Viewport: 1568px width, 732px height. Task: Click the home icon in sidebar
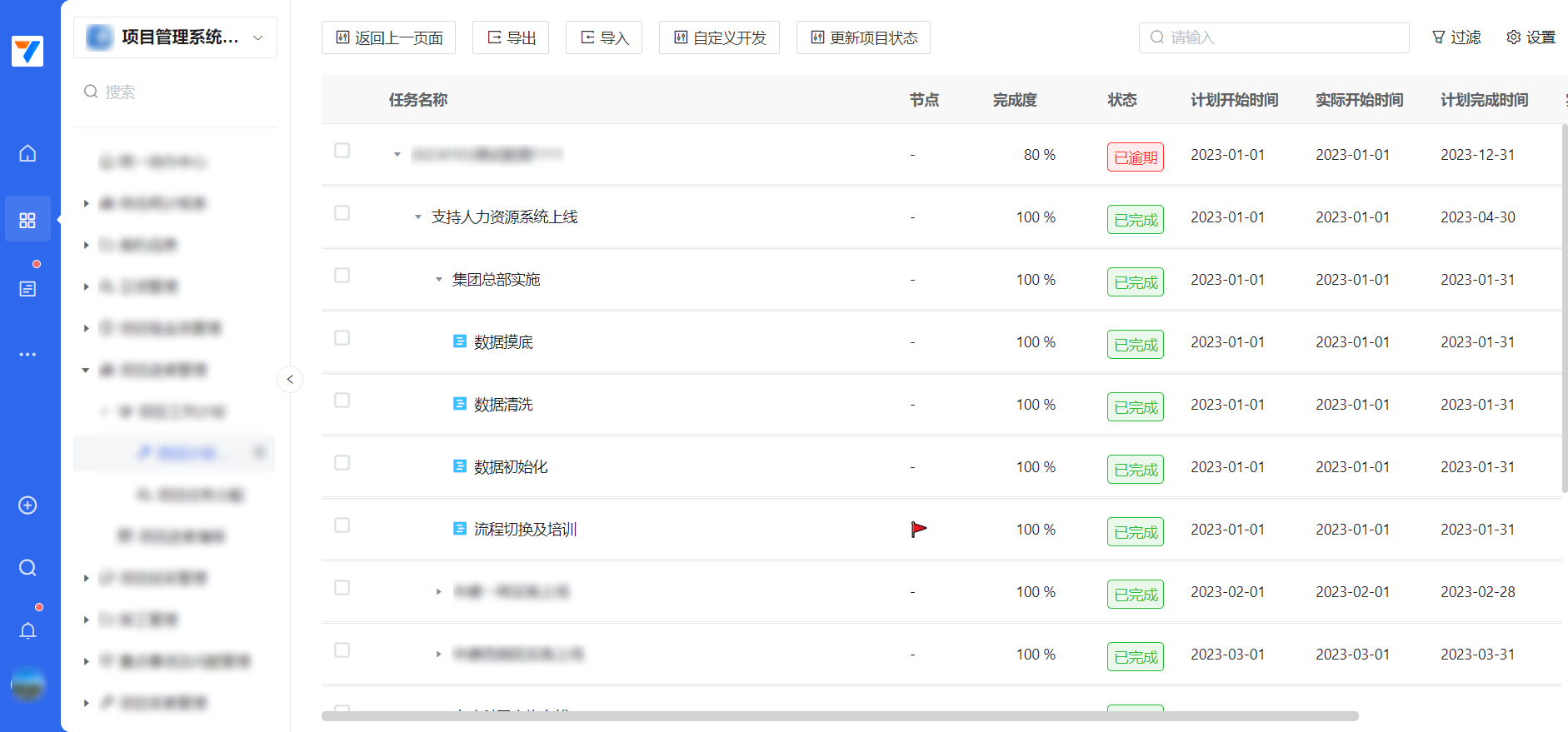[27, 153]
